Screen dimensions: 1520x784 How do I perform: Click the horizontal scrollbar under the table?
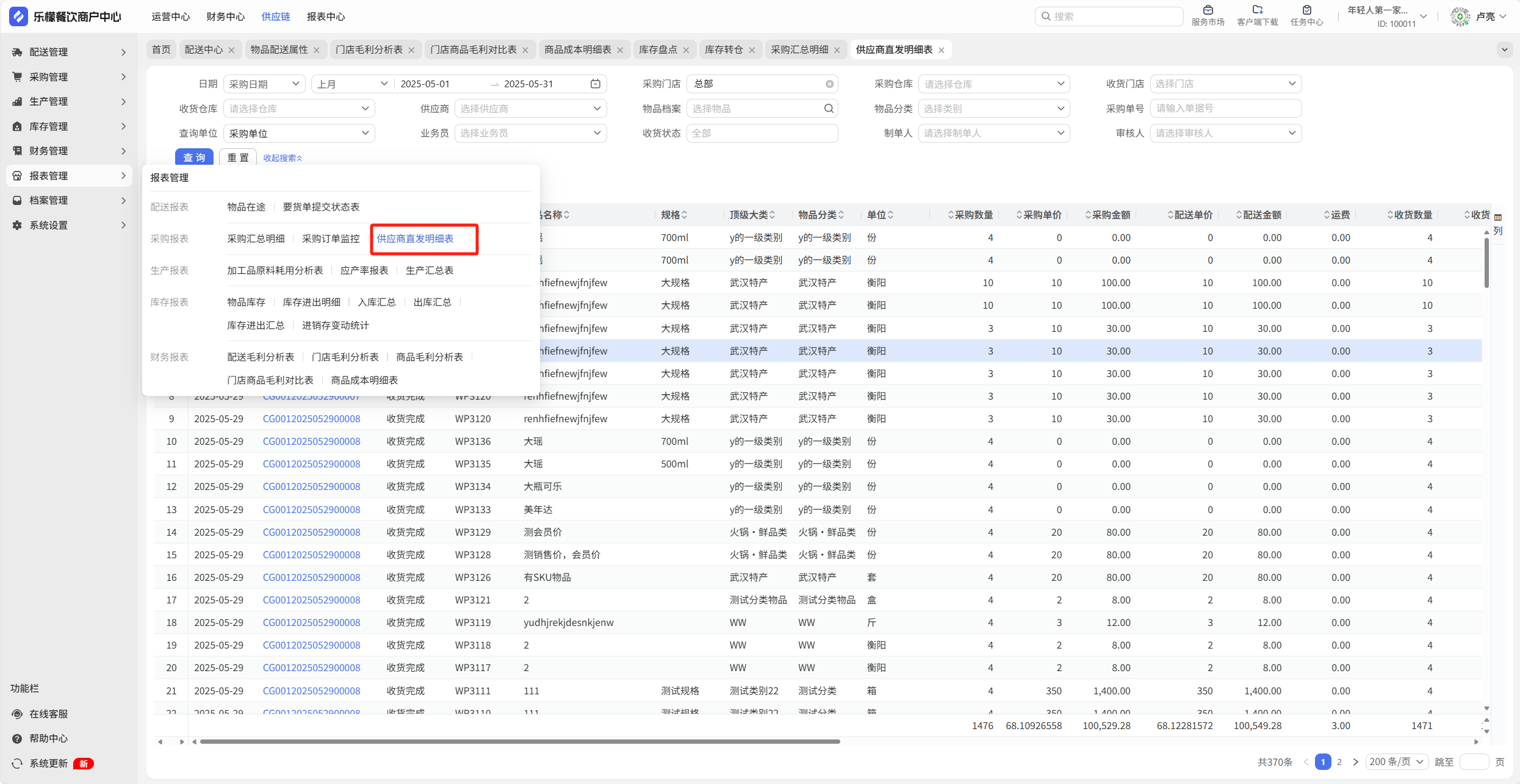pyautogui.click(x=520, y=742)
